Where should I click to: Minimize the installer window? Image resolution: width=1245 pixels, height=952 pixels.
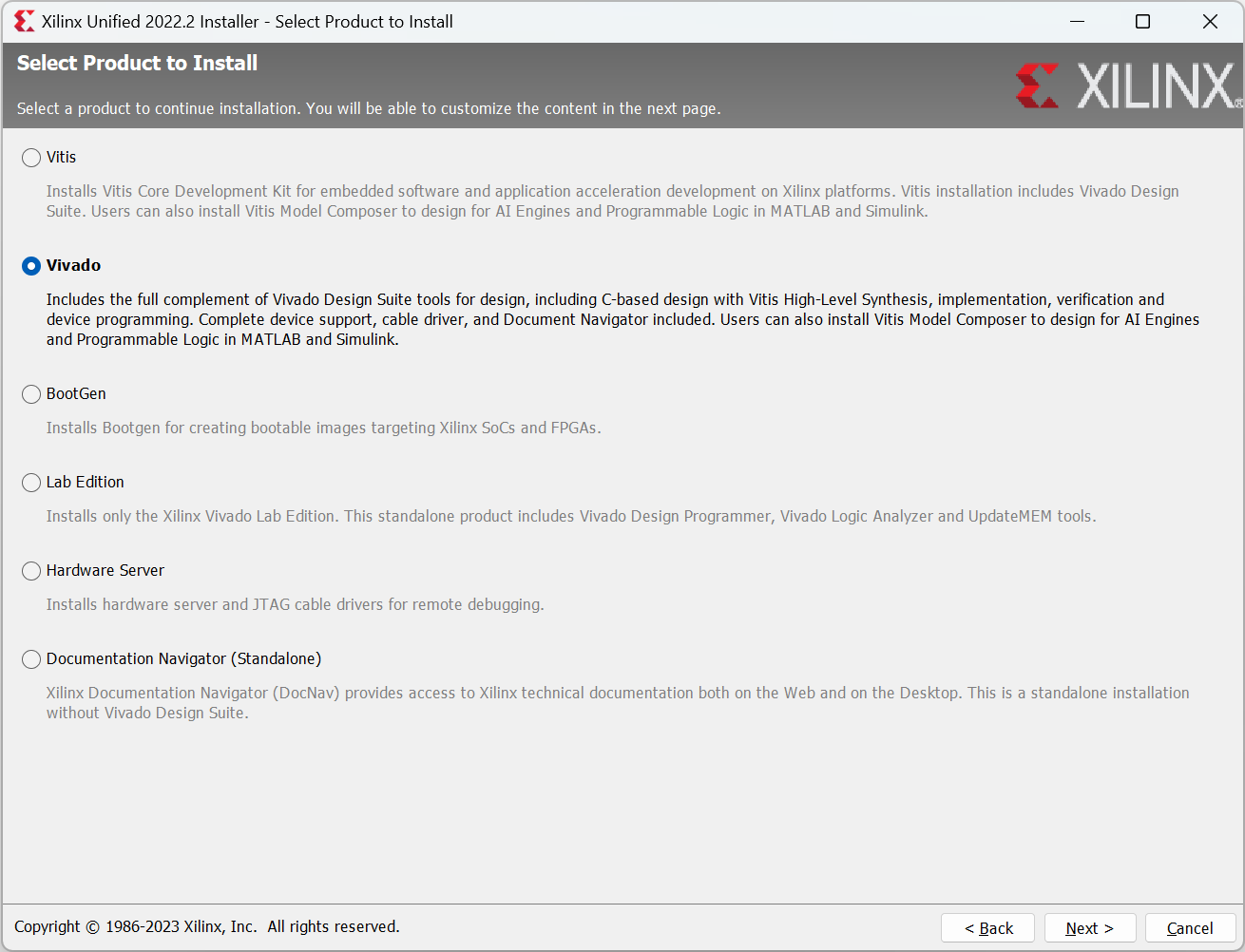pyautogui.click(x=1077, y=21)
